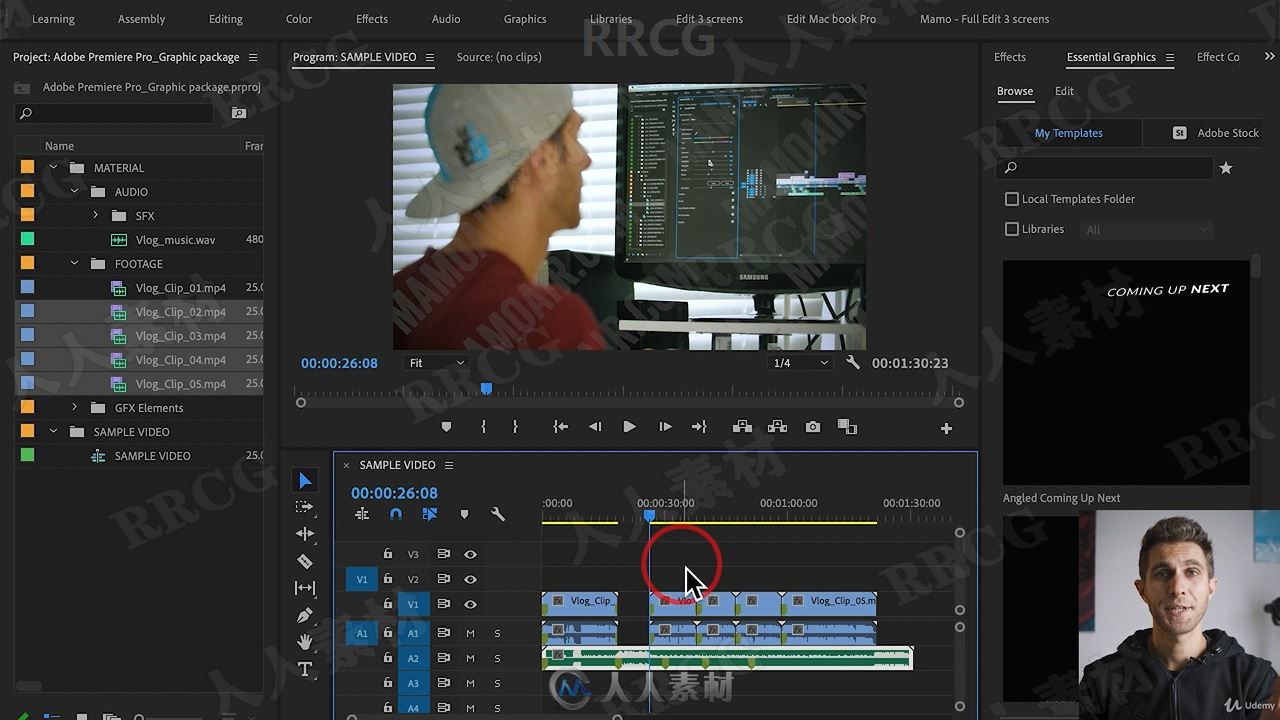
Task: Solo track A2
Action: pos(497,658)
